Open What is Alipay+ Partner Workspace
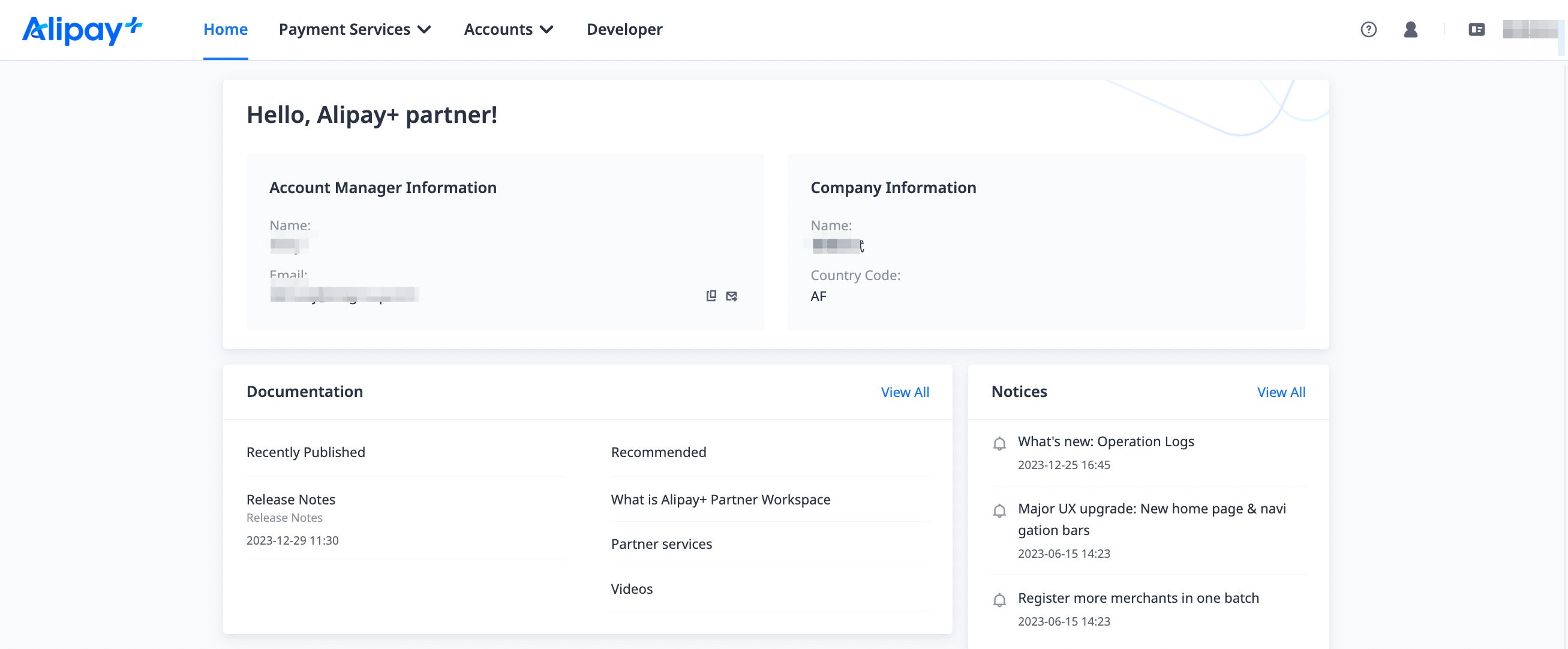The height and width of the screenshot is (649, 1568). 720,499
